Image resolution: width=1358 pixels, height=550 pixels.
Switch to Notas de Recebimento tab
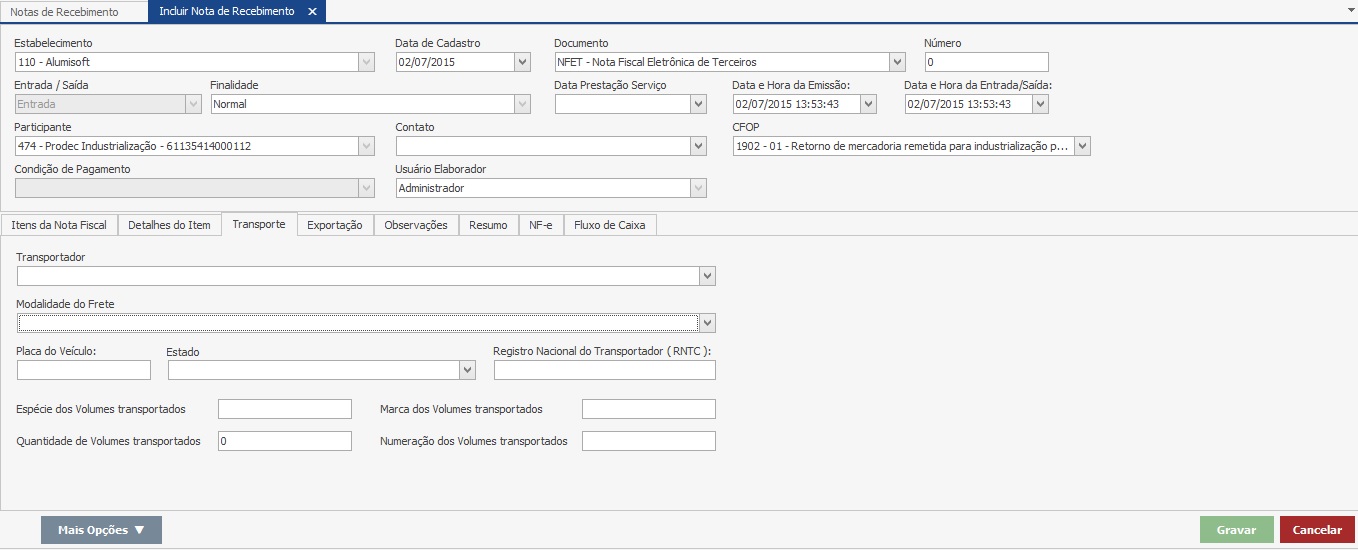coord(64,12)
